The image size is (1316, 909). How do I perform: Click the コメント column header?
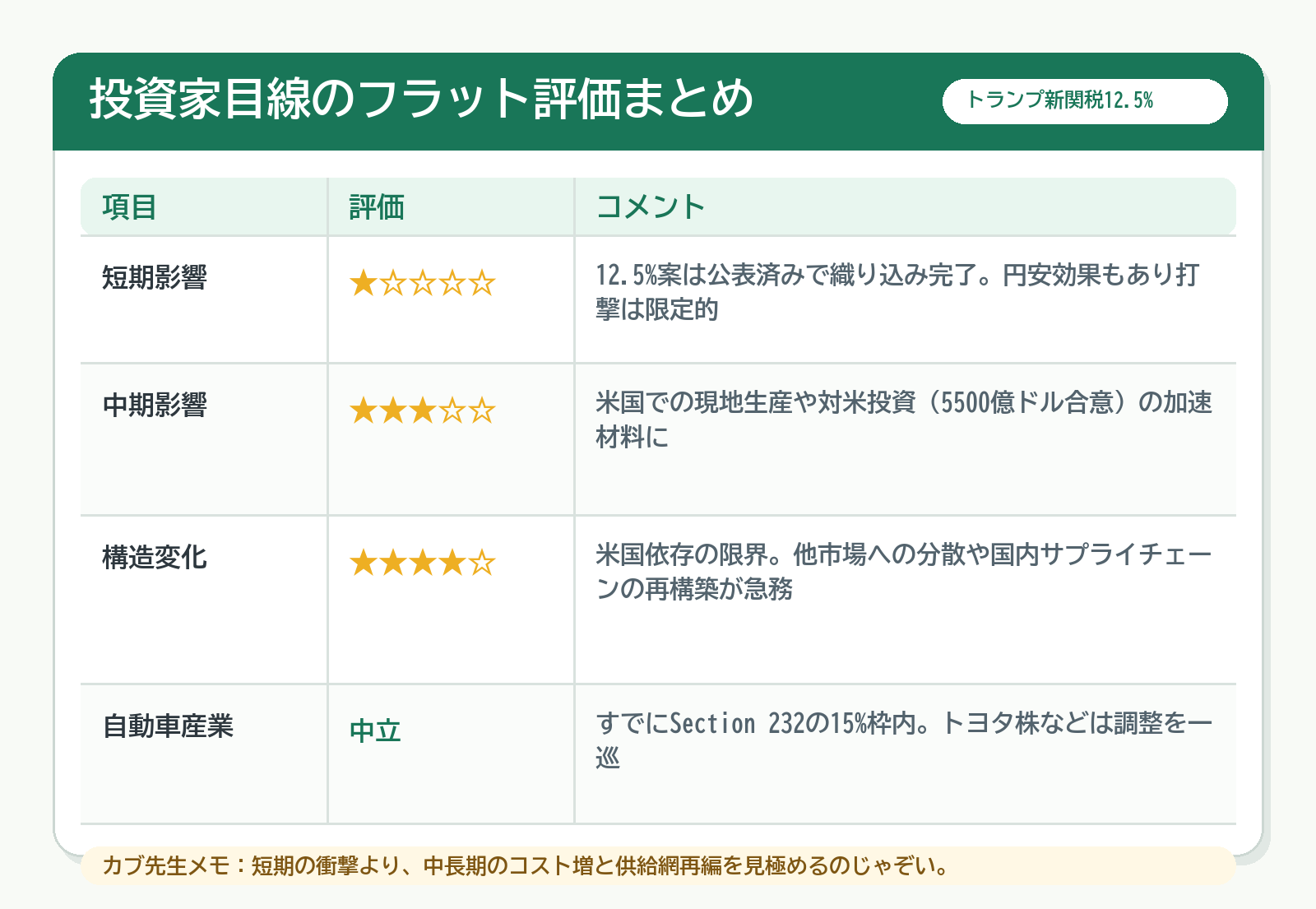(651, 207)
